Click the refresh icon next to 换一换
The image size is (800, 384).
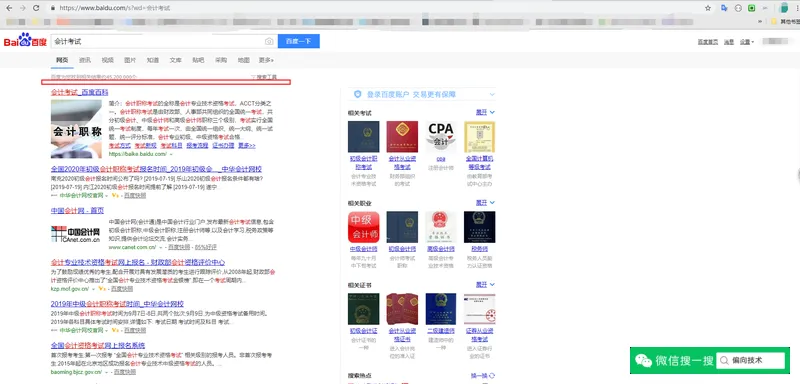(492, 375)
